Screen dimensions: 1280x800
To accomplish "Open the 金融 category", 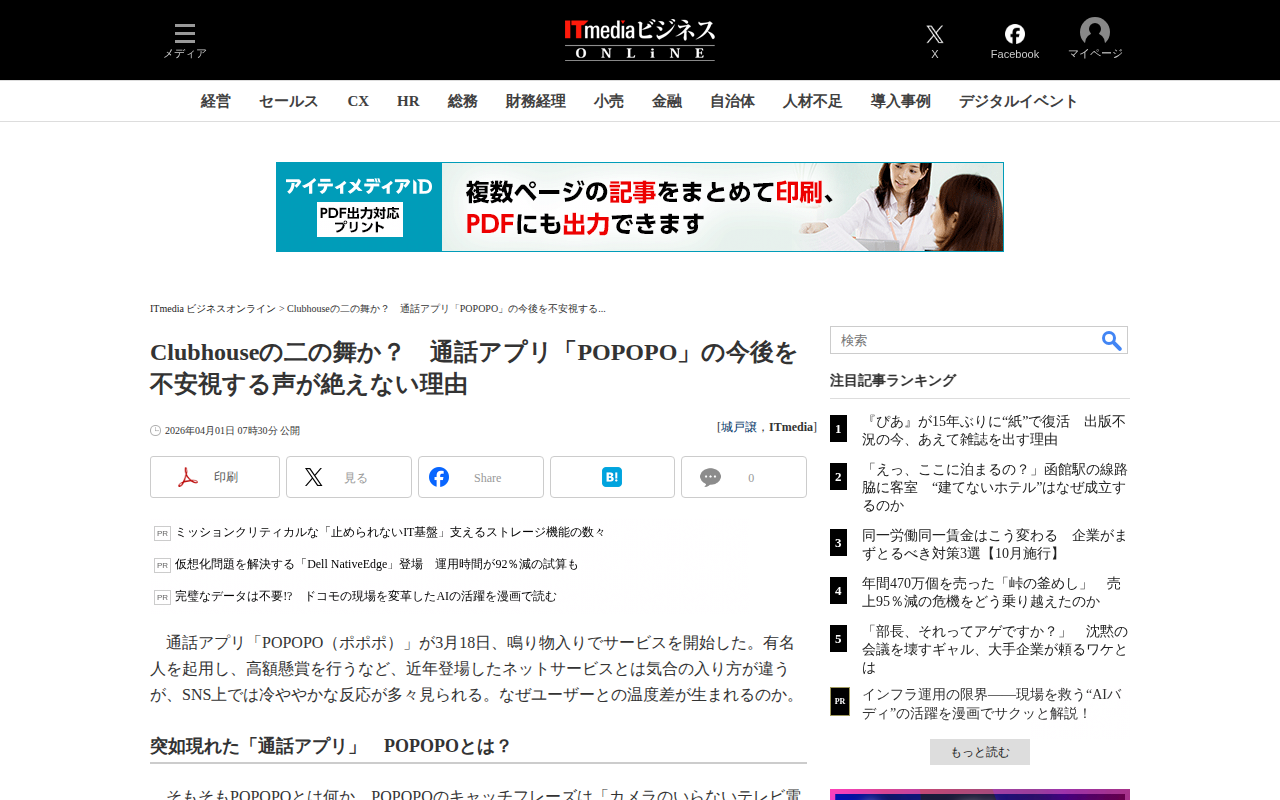I will point(667,101).
